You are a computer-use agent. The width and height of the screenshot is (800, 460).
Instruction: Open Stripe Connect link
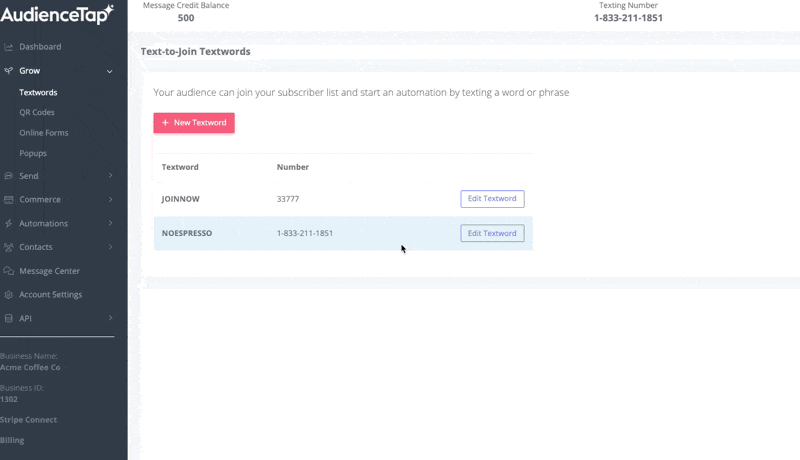click(x=29, y=420)
